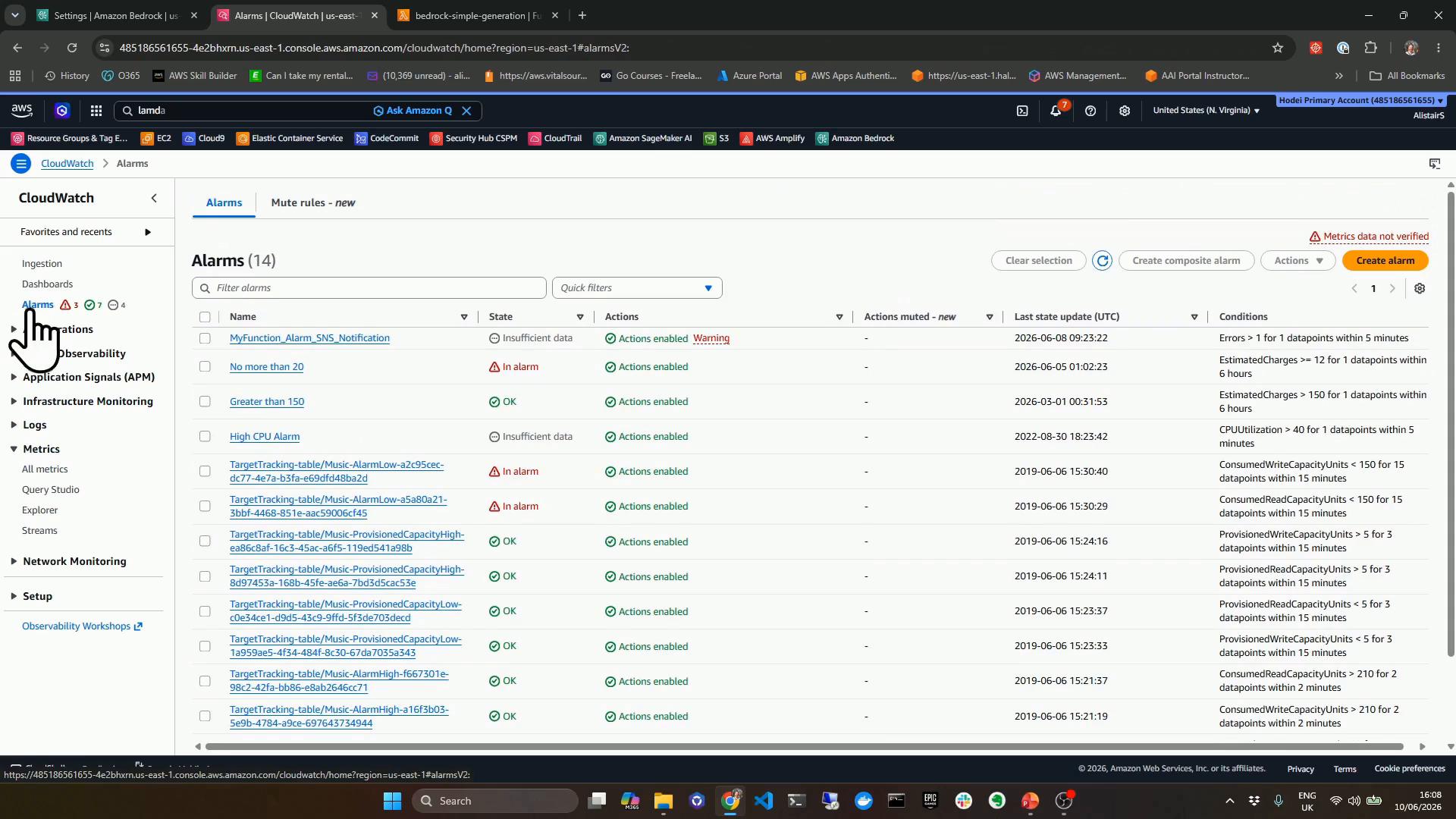This screenshot has width=1456, height=819.
Task: Switch to the Mute rules tab
Action: point(312,203)
